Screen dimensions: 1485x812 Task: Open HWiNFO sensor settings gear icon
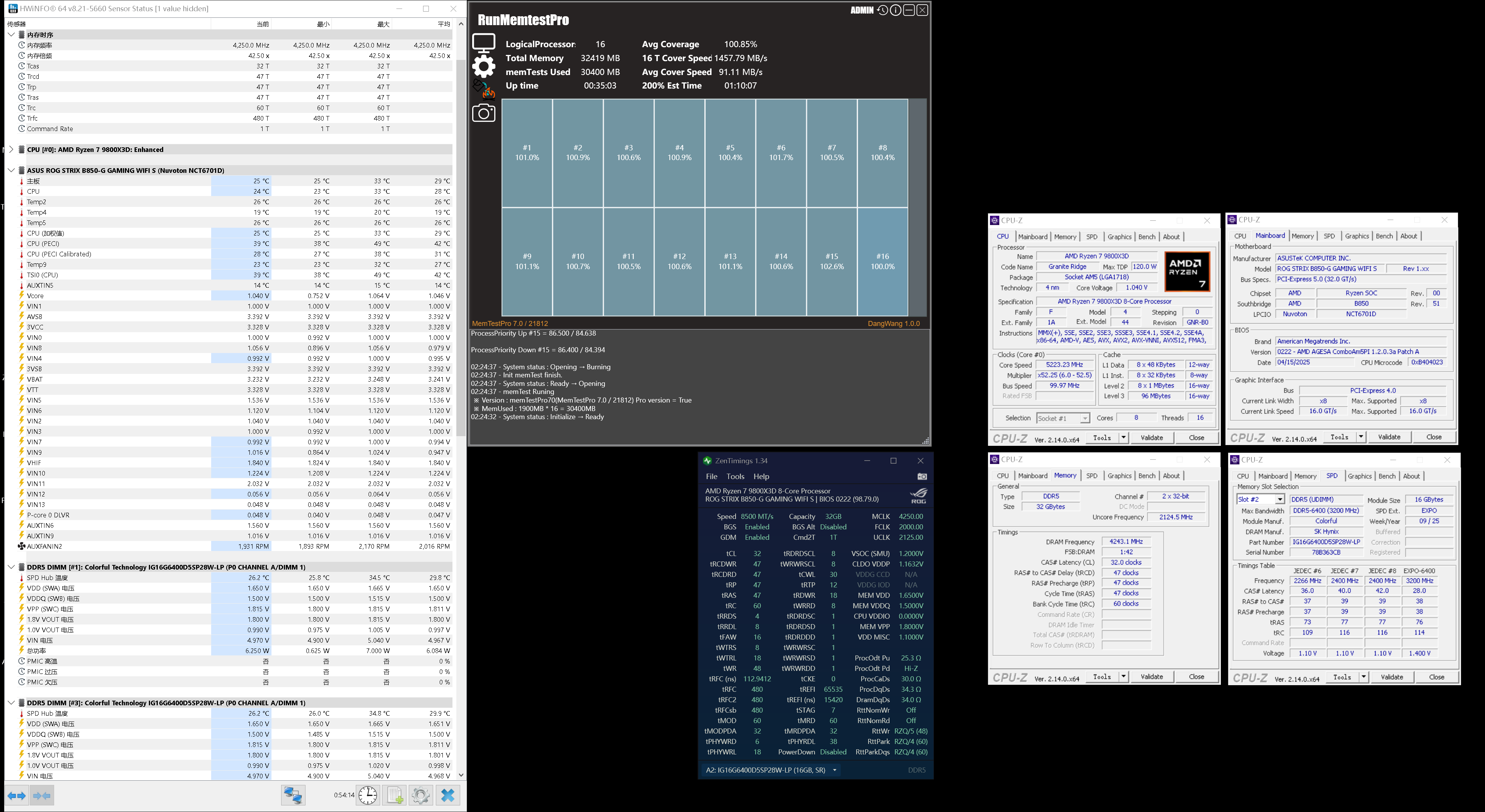tap(421, 795)
